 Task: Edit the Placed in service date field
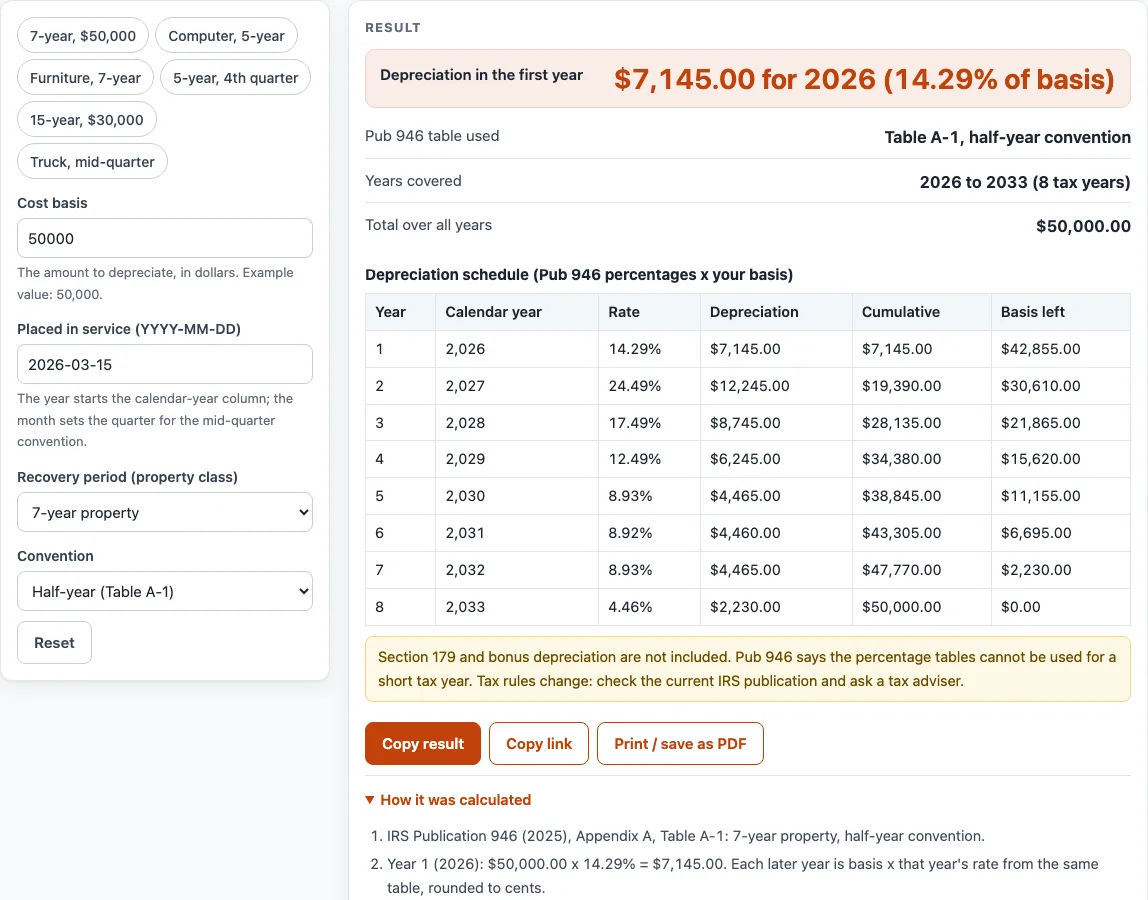pos(165,364)
